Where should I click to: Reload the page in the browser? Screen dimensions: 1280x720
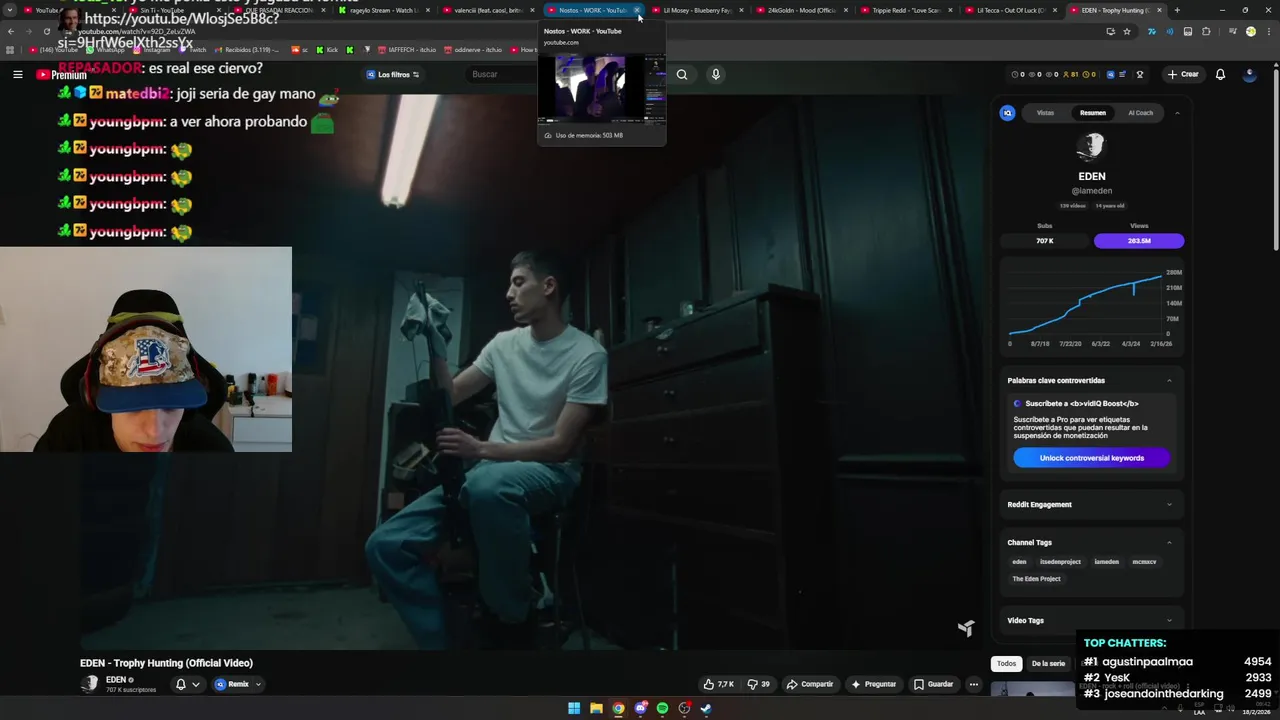[x=47, y=31]
